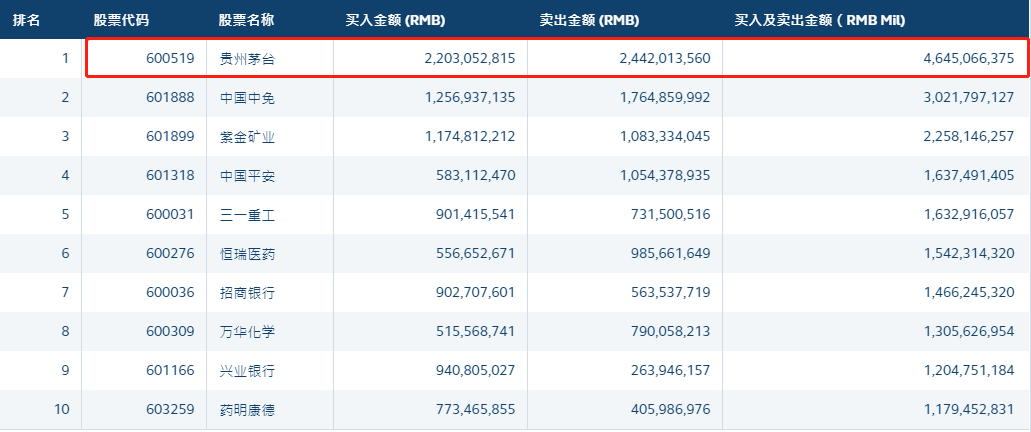Select stock code 600036

(170, 292)
